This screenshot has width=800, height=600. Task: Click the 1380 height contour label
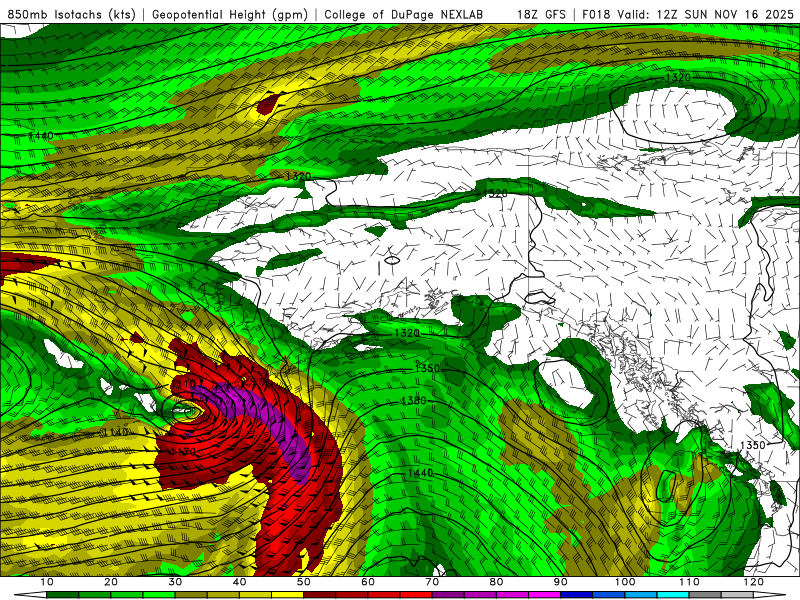click(413, 401)
